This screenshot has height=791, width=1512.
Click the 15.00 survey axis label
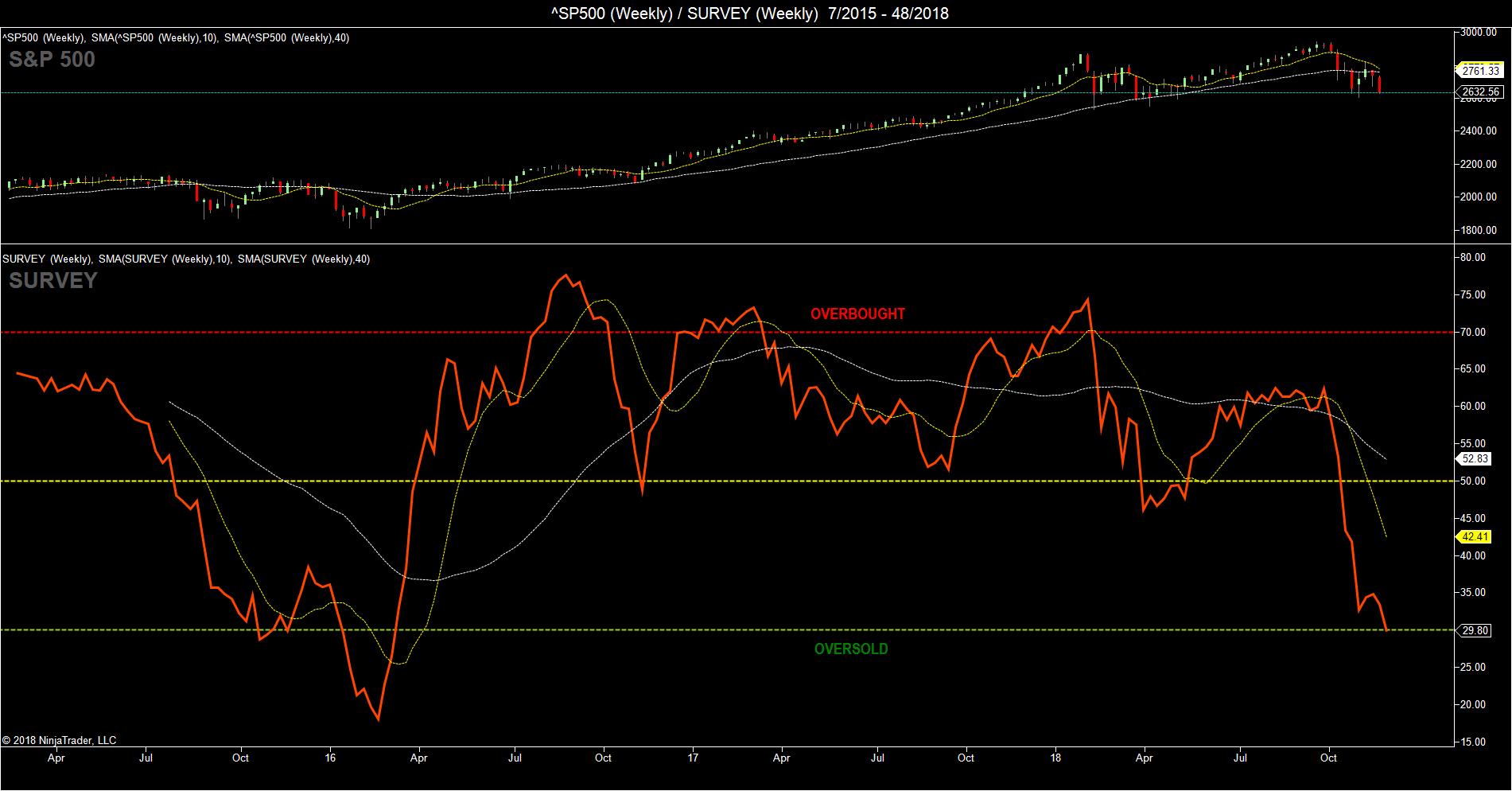tap(1474, 742)
